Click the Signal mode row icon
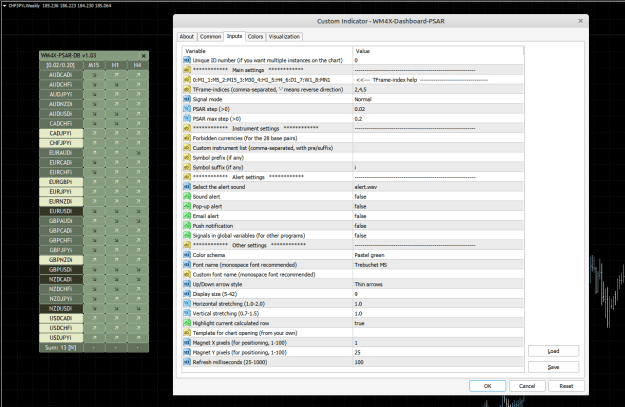This screenshot has height=407, width=625. [x=187, y=99]
